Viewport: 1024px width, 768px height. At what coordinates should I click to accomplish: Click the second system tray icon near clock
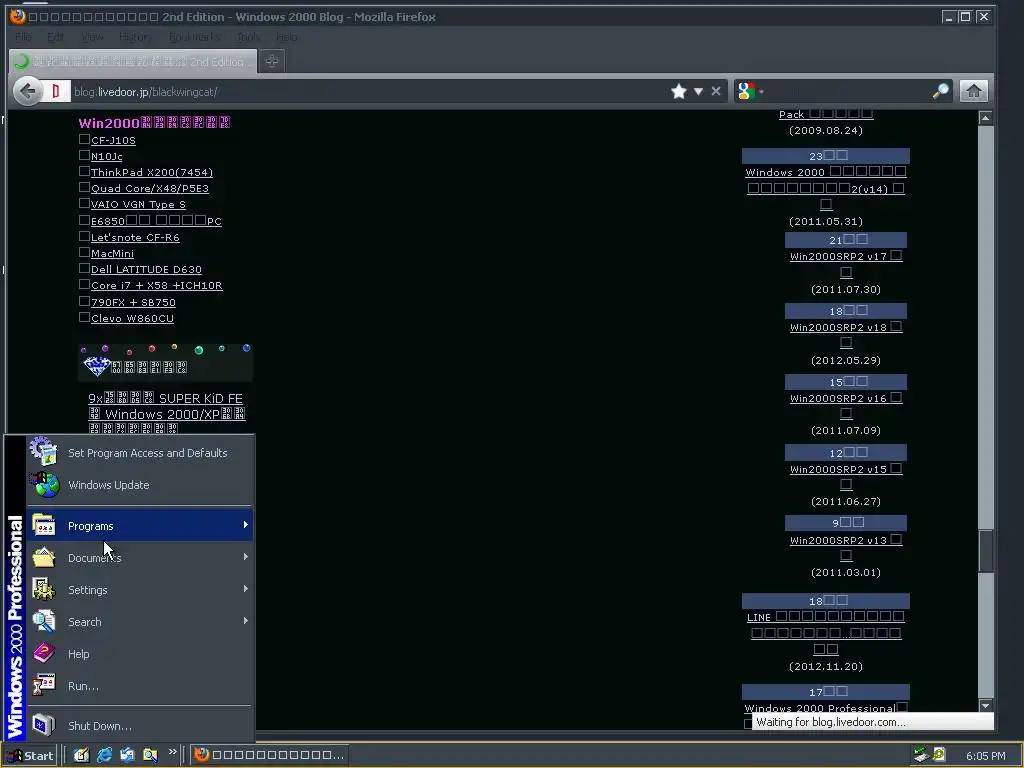pyautogui.click(x=938, y=755)
